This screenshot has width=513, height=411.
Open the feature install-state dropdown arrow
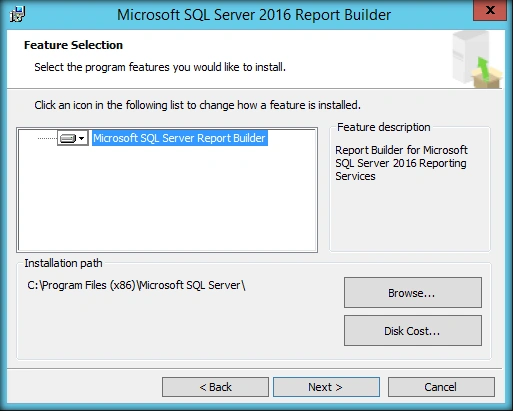tap(82, 138)
